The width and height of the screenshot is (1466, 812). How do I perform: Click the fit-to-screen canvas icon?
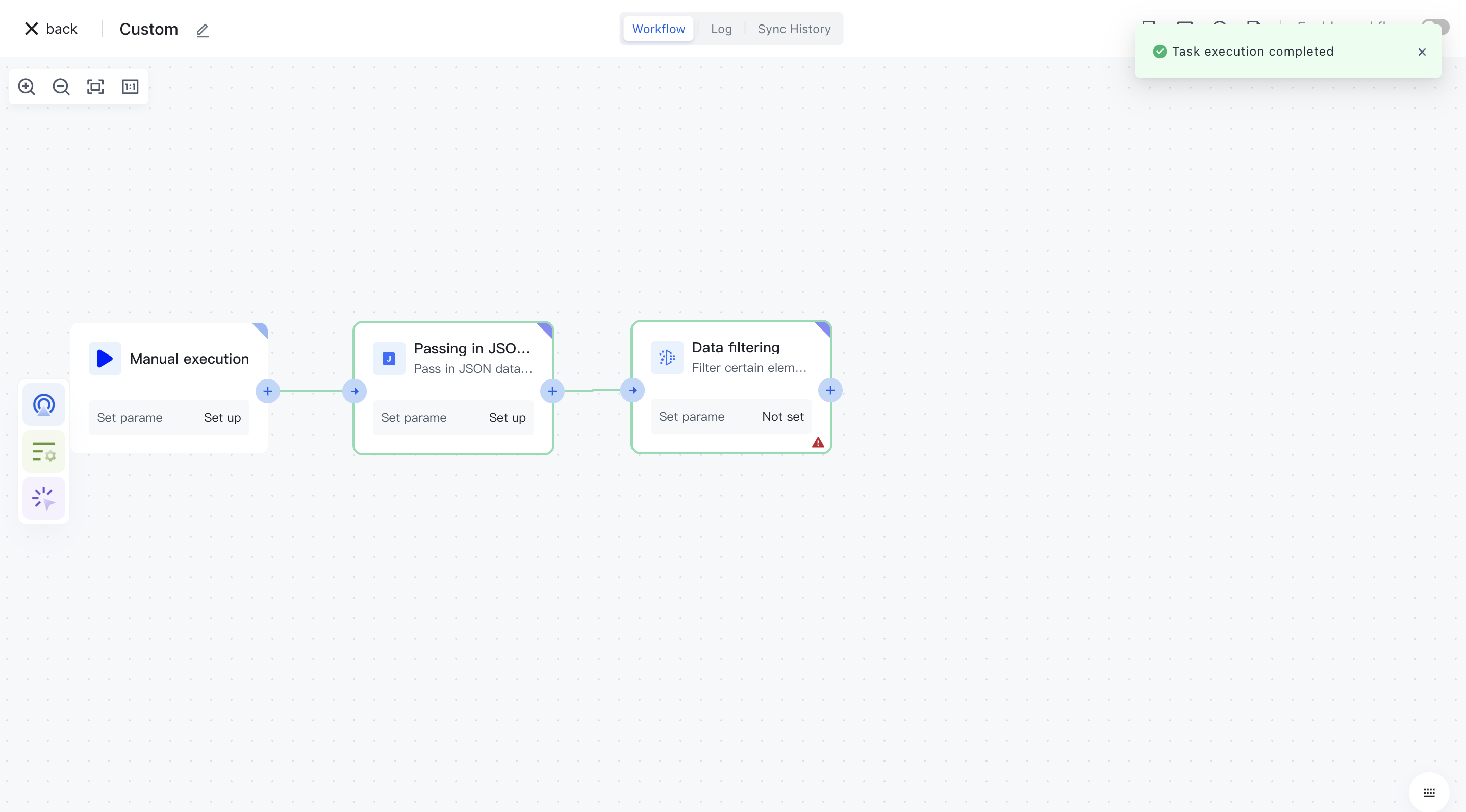click(x=95, y=87)
